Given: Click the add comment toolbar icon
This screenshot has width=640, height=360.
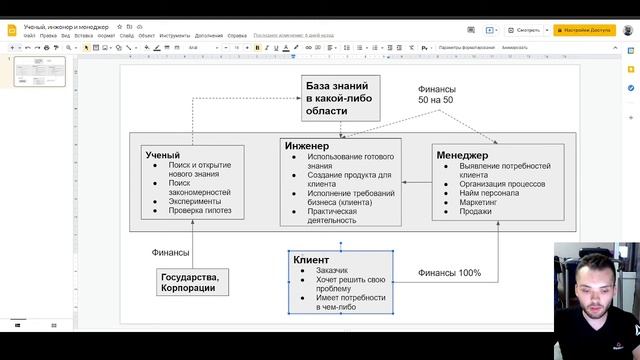Looking at the screenshot, I should coord(318,48).
